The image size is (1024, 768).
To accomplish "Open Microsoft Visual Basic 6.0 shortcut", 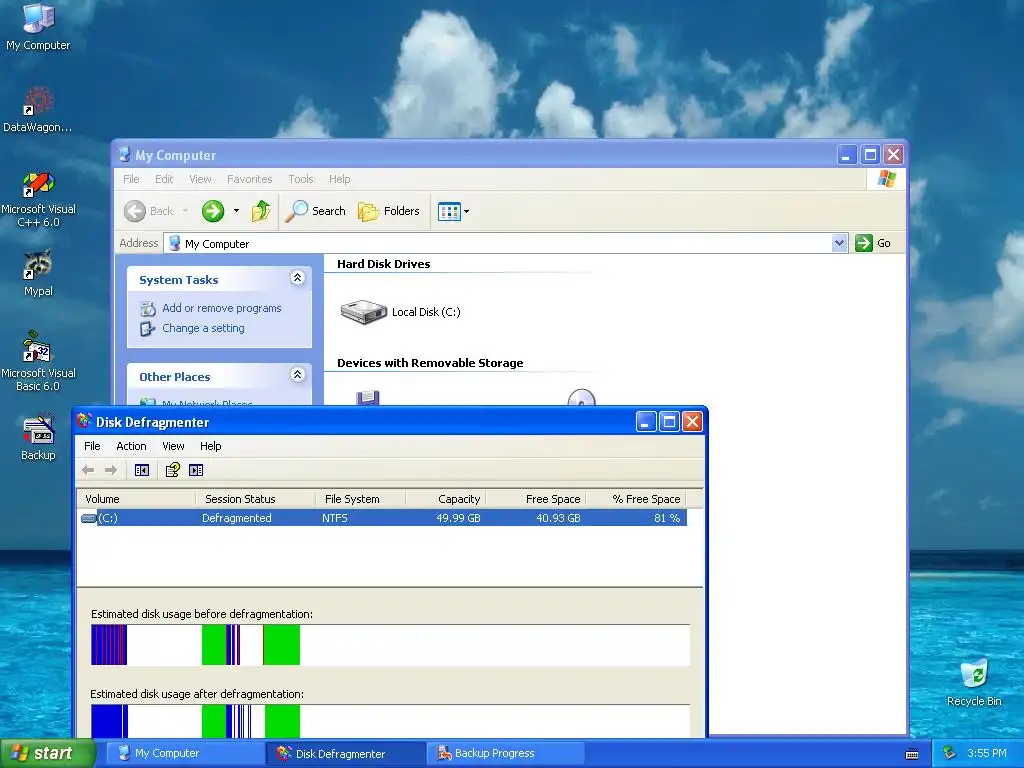I will [38, 361].
